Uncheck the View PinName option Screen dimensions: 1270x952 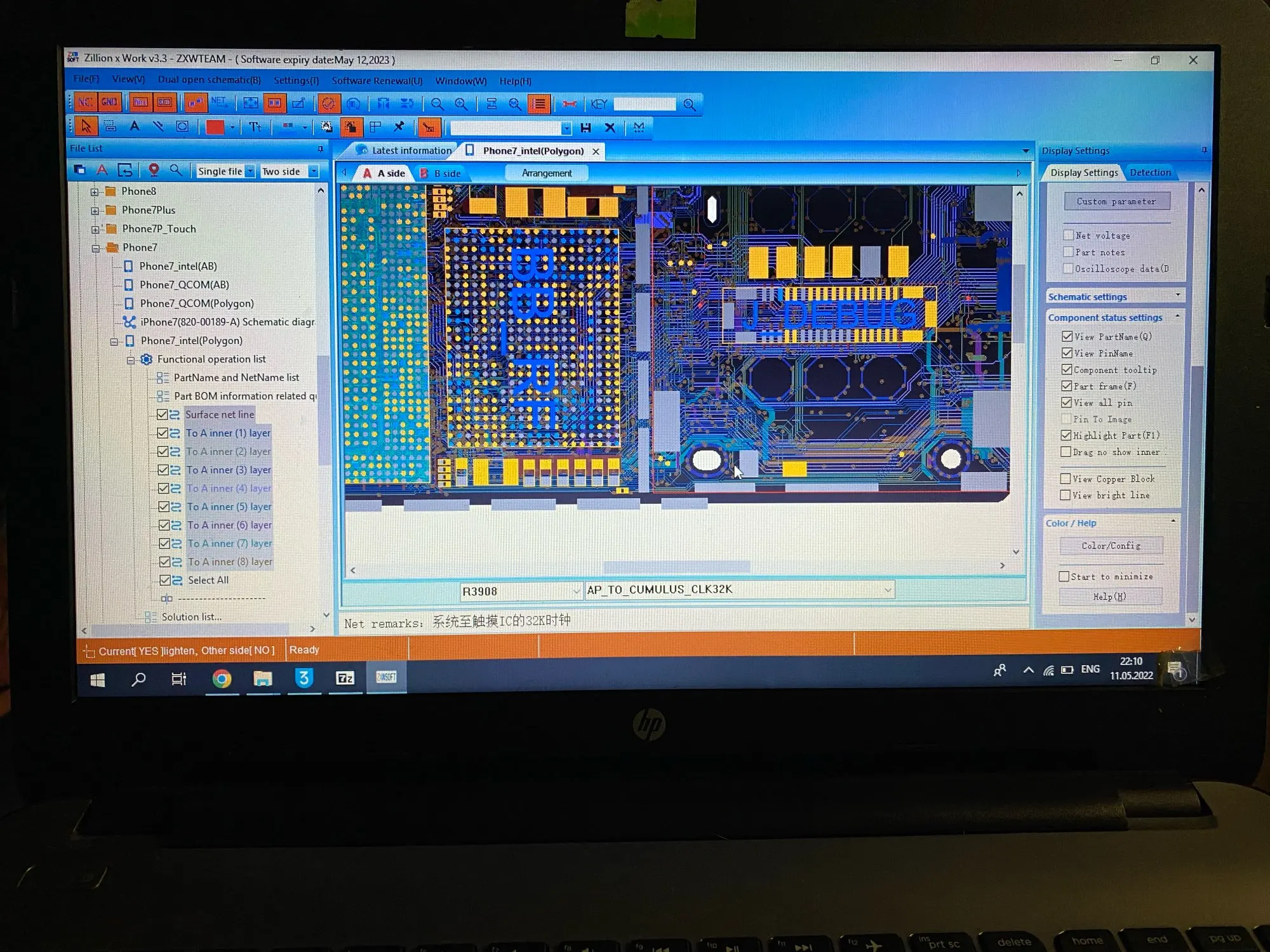(x=1067, y=353)
